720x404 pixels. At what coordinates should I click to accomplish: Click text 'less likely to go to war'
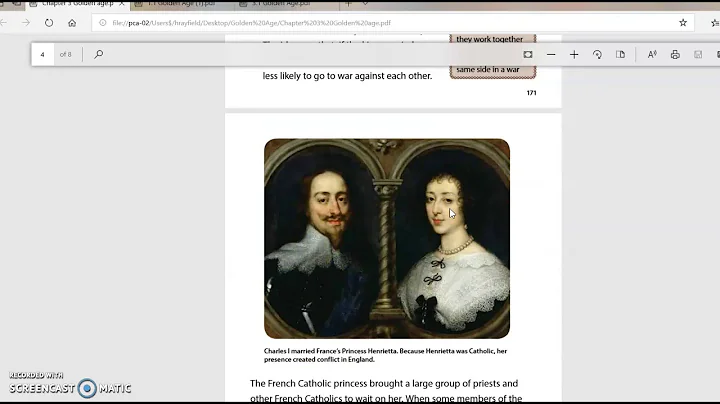(x=310, y=76)
